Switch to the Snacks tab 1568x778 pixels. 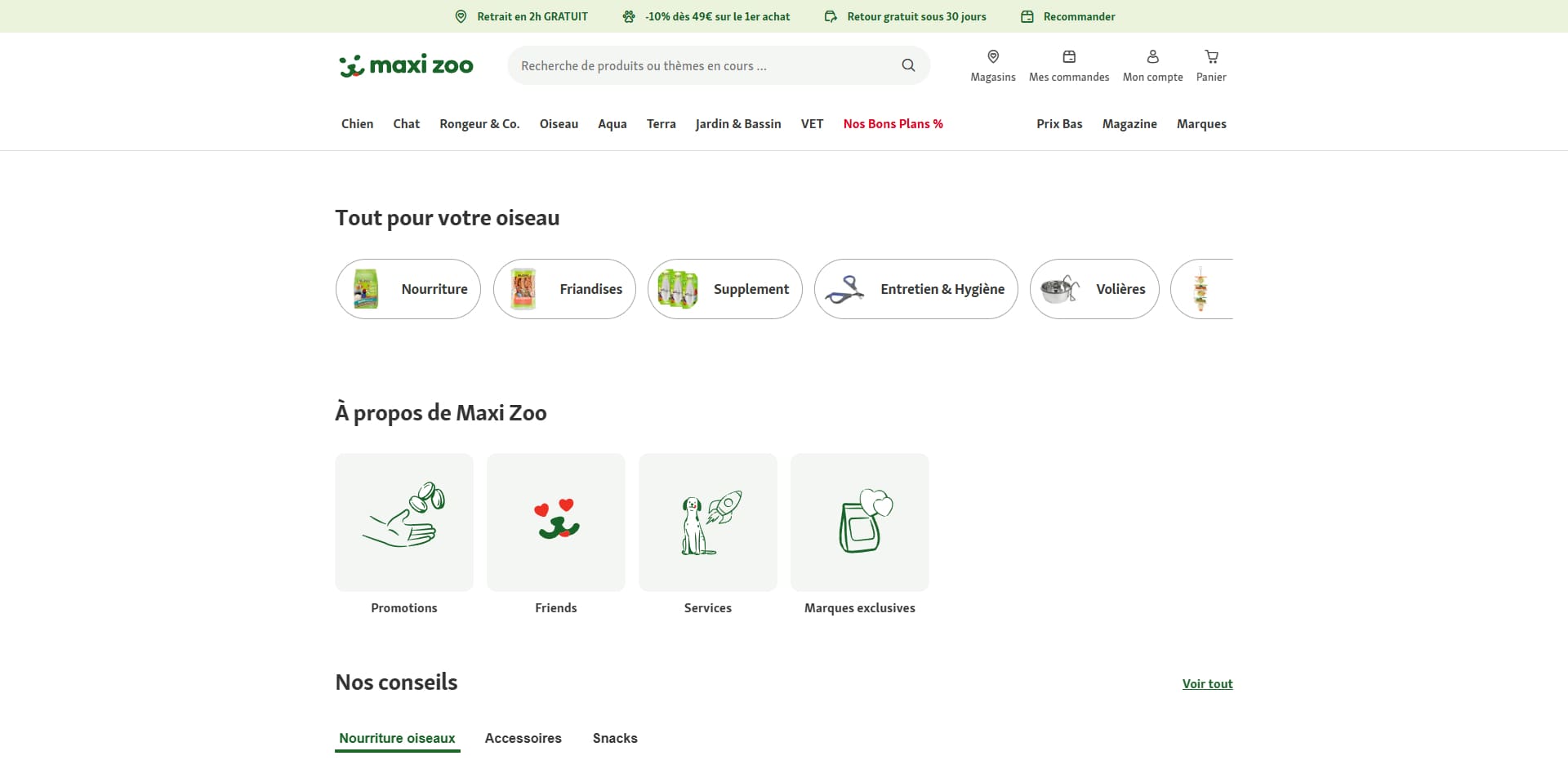(615, 738)
